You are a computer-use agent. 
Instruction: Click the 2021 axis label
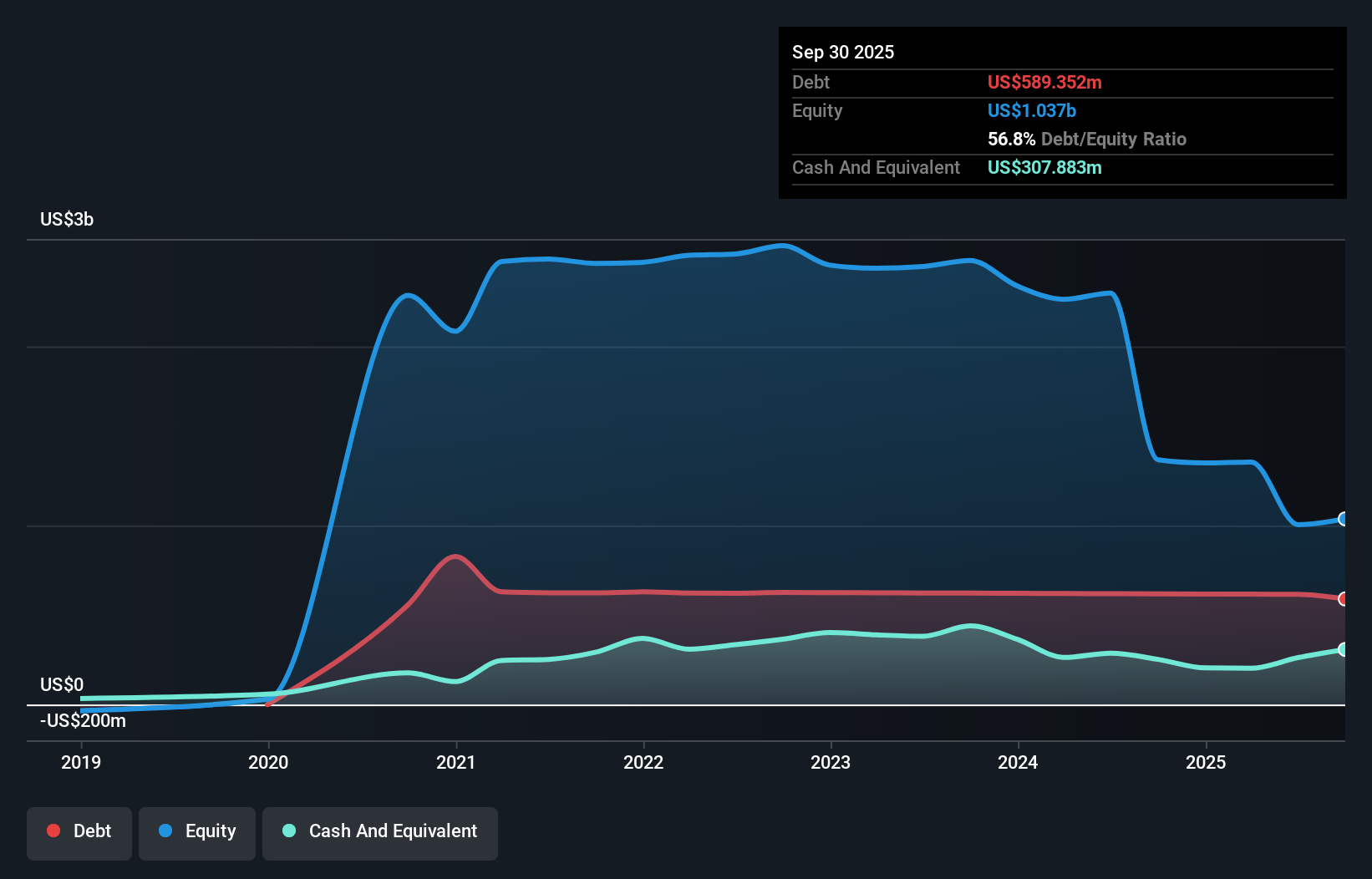[455, 763]
